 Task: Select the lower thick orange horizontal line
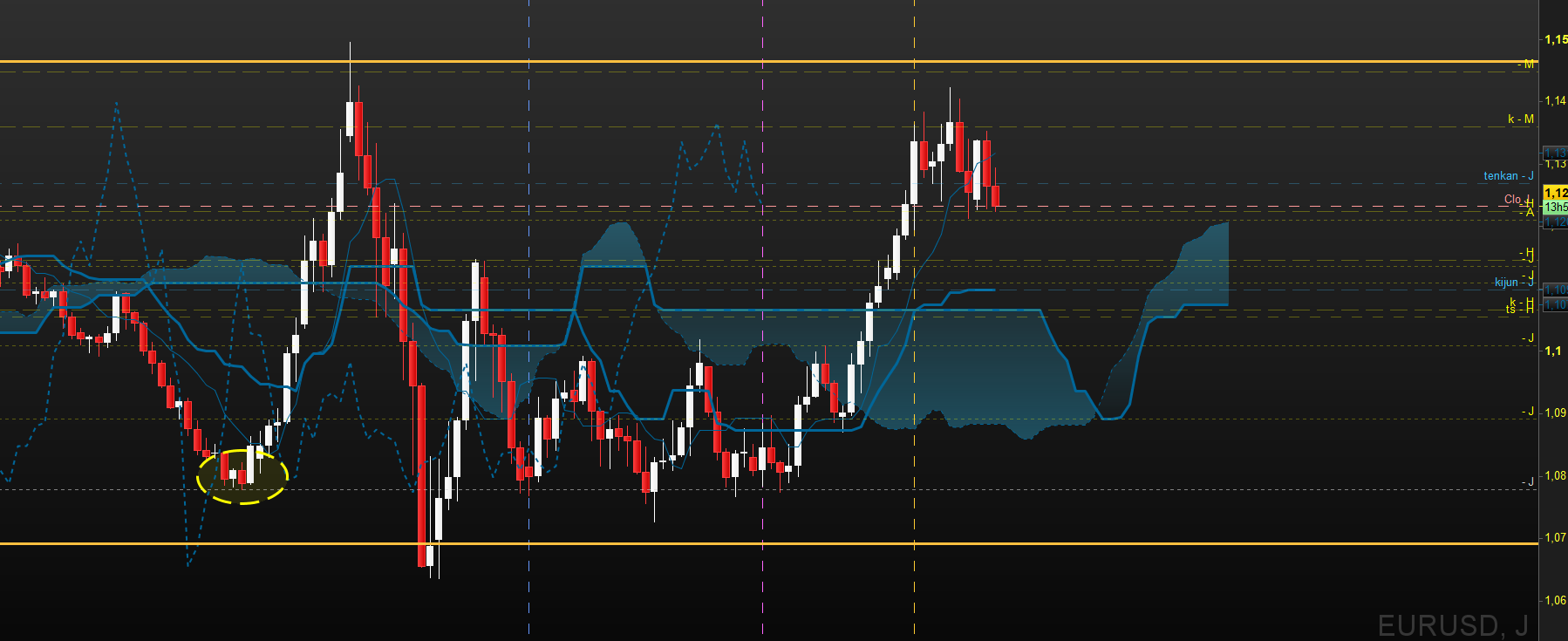(x=767, y=544)
